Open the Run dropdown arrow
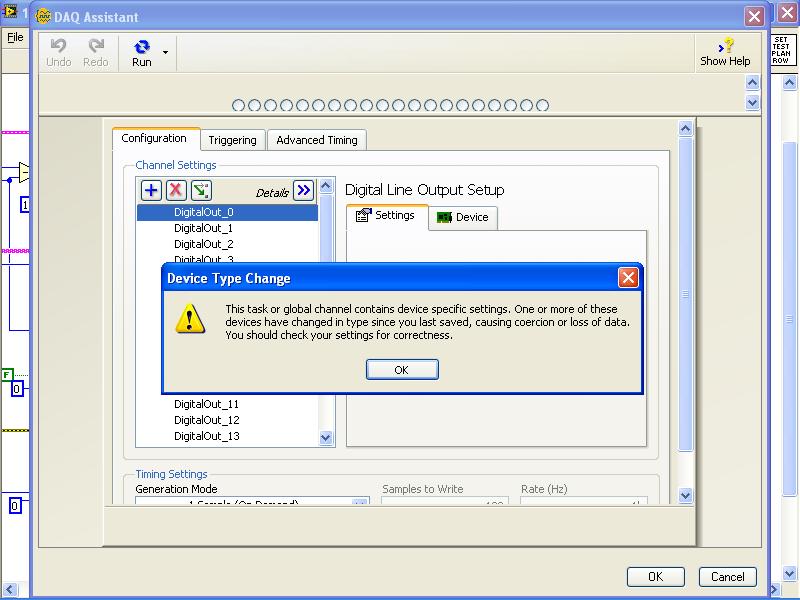 165,52
